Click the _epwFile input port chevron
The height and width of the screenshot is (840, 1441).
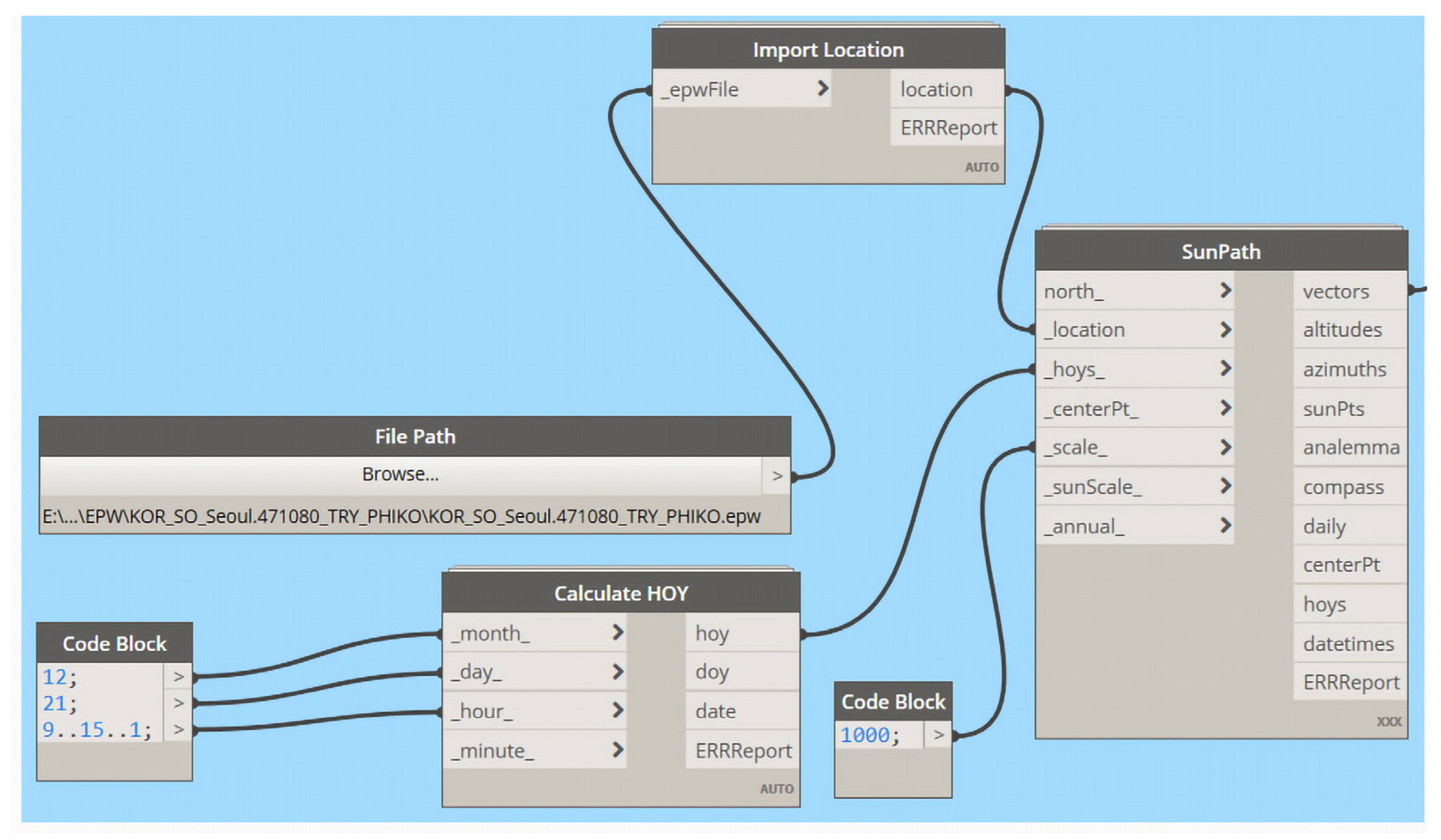click(x=822, y=88)
